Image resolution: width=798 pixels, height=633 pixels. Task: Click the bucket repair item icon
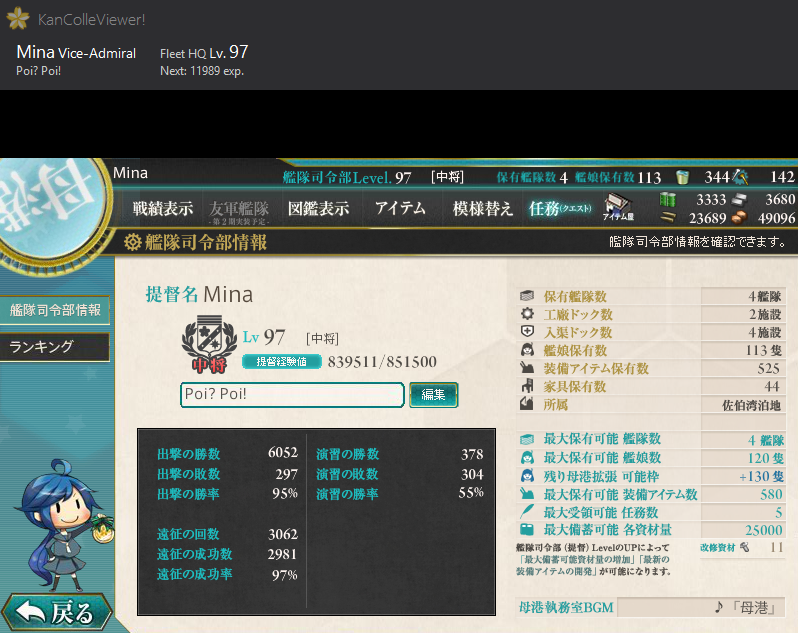click(x=682, y=177)
